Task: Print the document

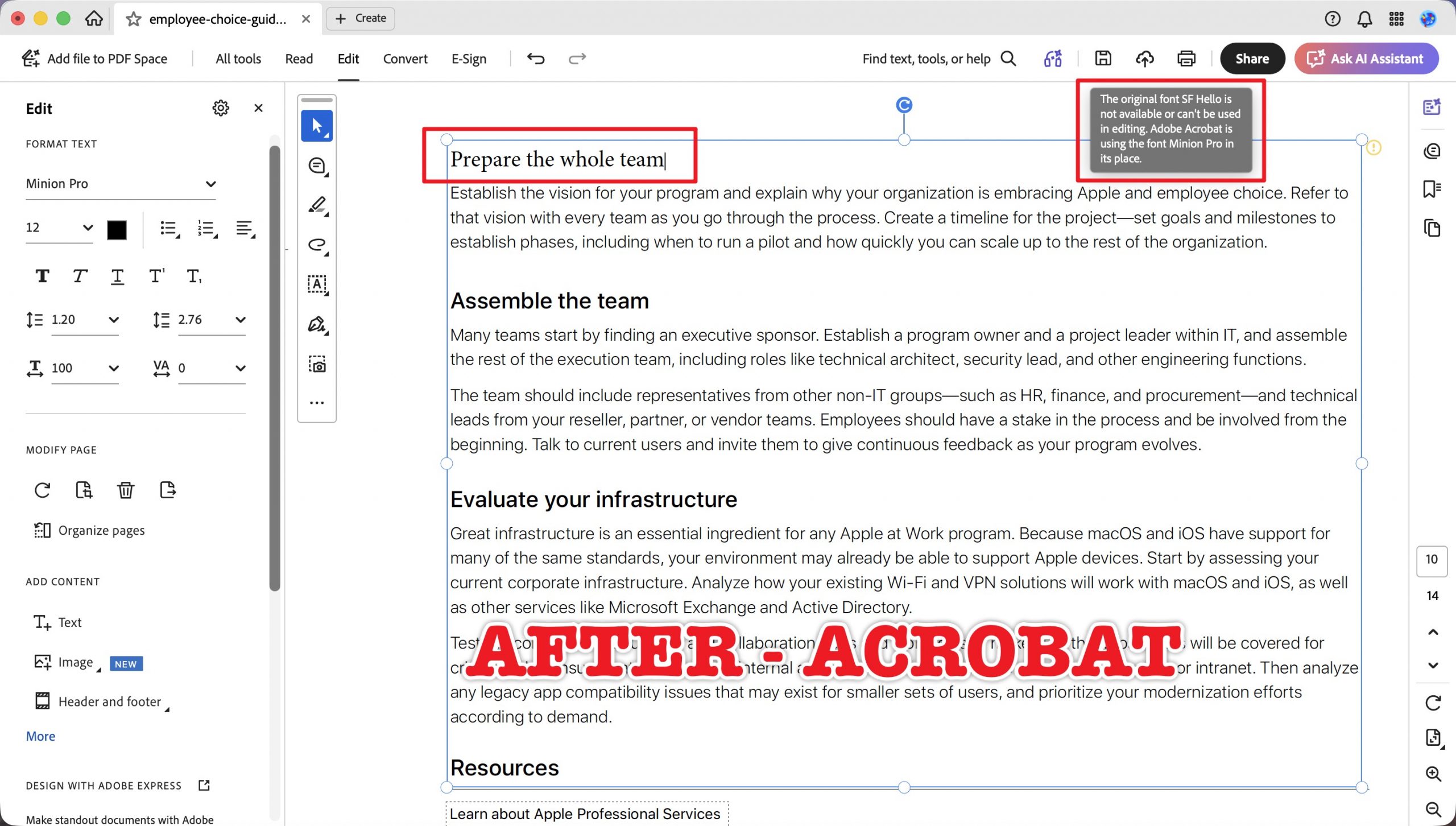Action: [1186, 59]
